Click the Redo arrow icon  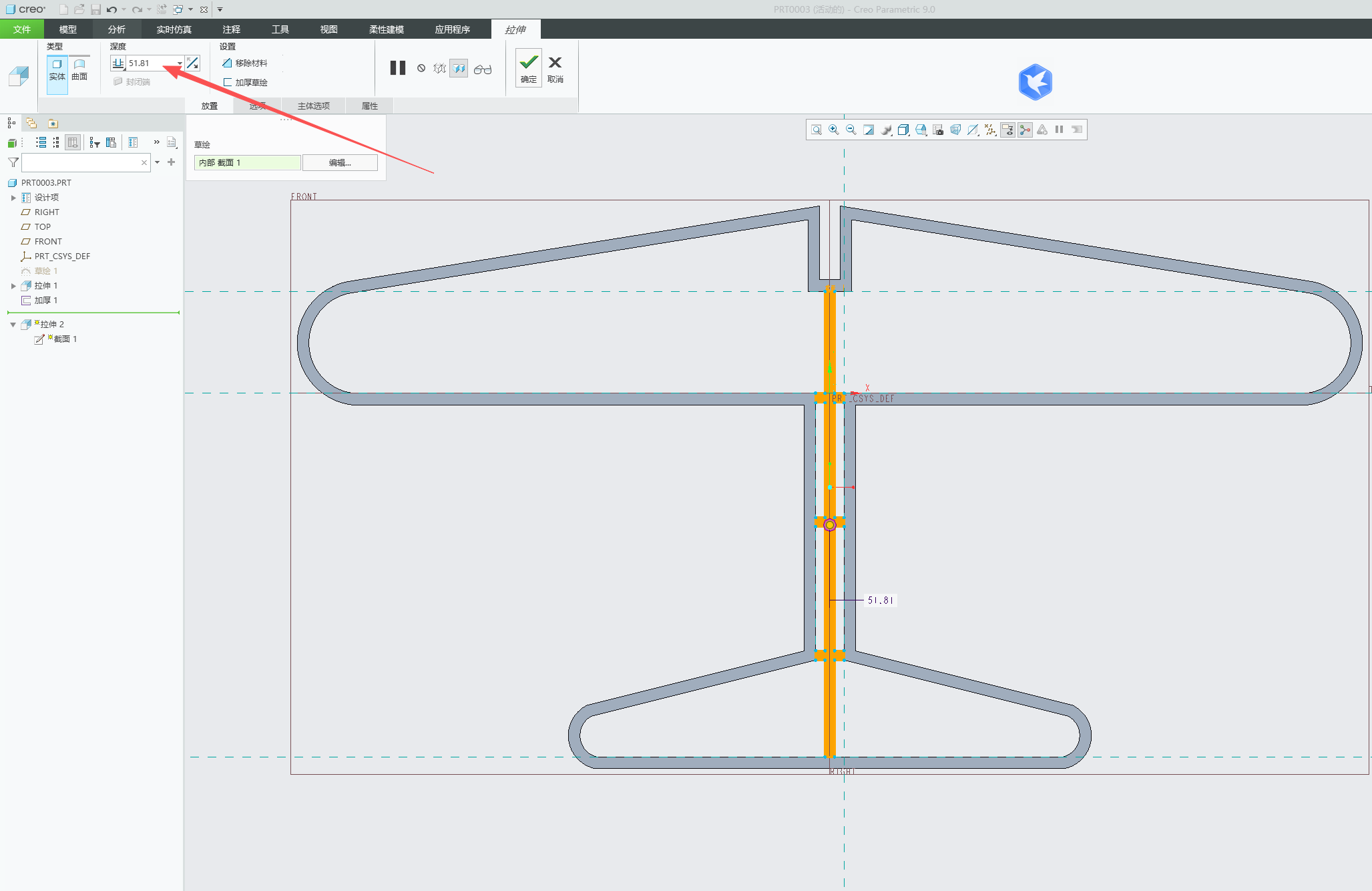point(136,9)
